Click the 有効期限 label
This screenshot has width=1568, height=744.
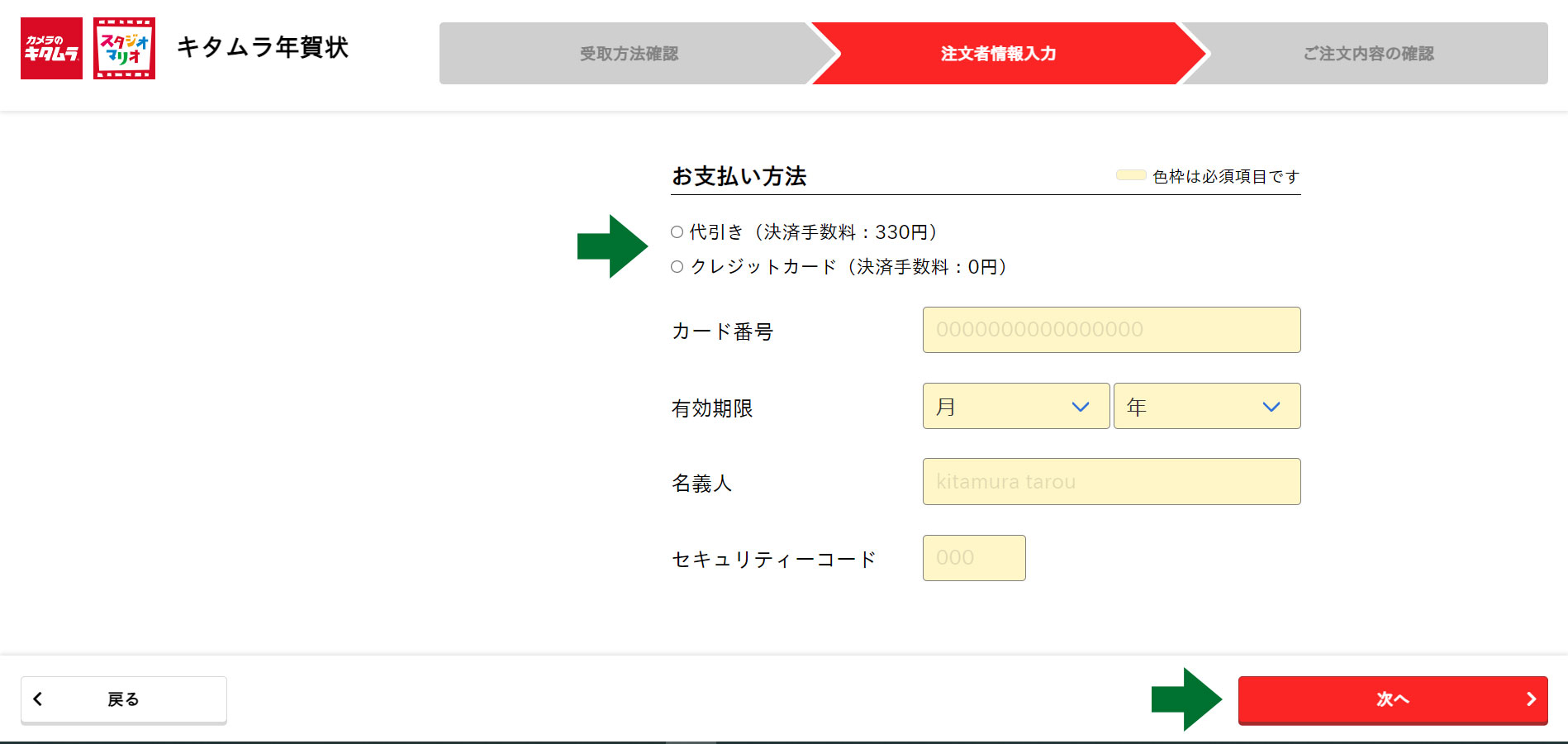(712, 408)
